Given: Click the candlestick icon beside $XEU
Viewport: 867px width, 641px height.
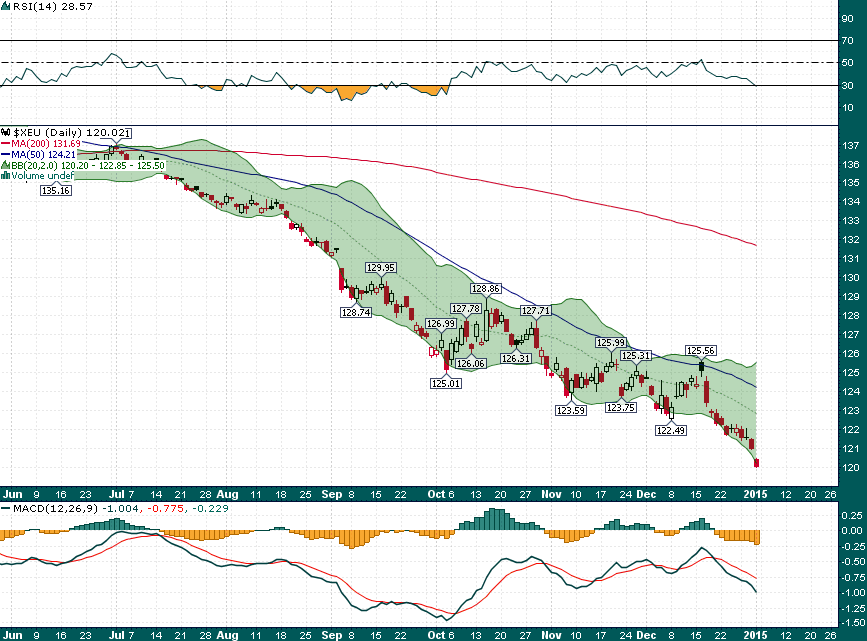Looking at the screenshot, I should 6,132.
